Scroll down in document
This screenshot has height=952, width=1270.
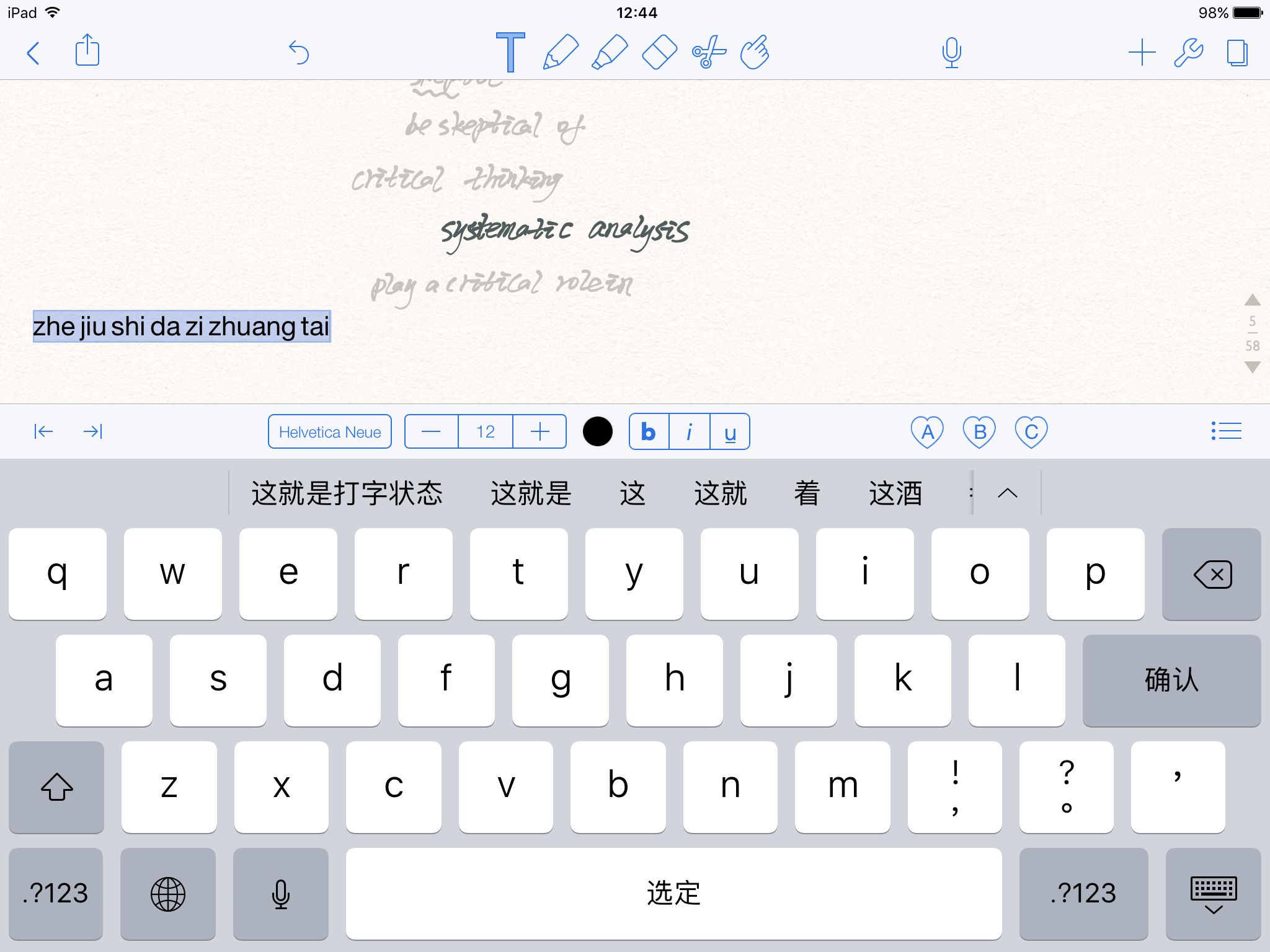click(1250, 371)
